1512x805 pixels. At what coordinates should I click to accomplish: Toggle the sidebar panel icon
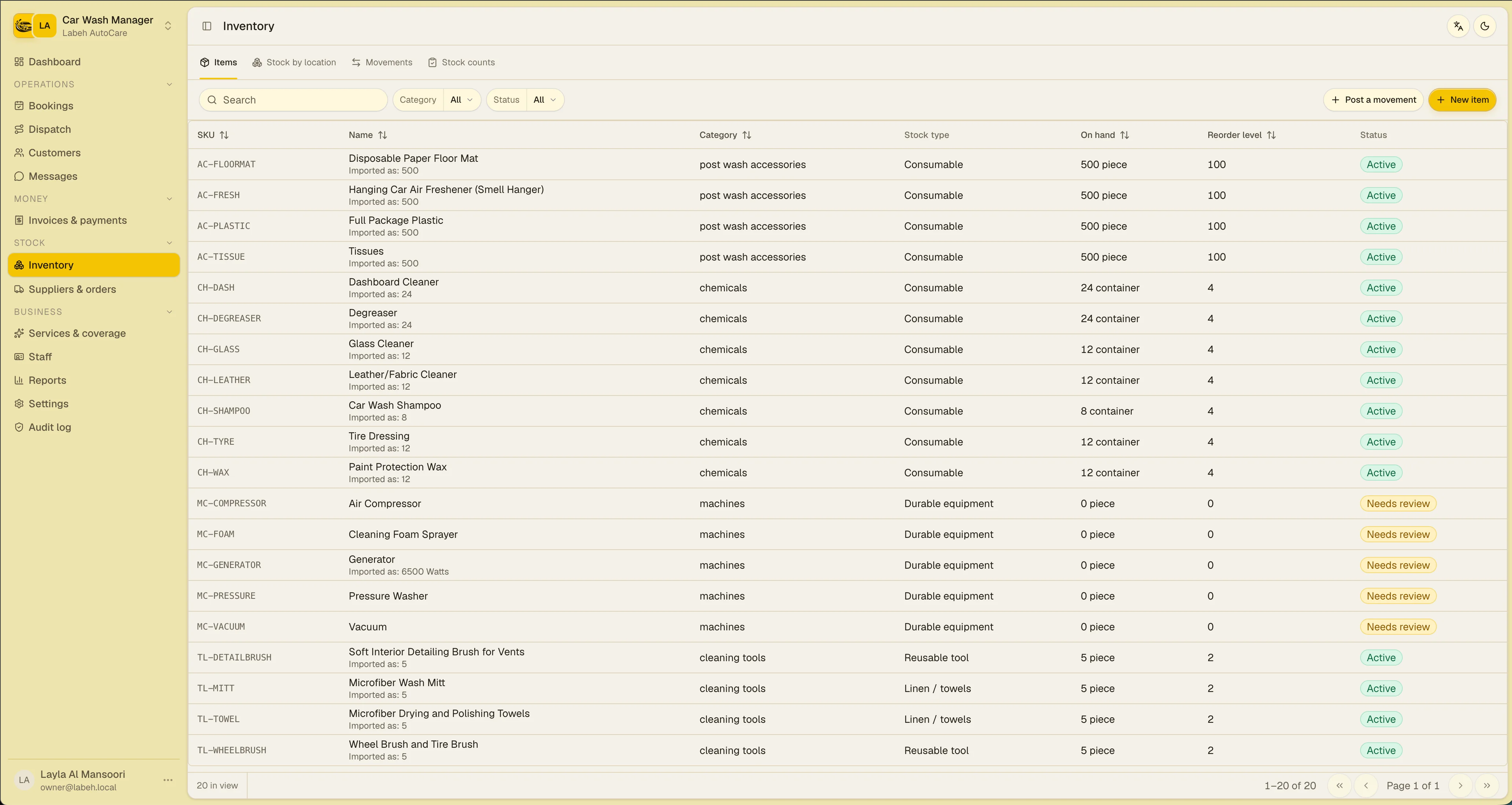tap(207, 26)
